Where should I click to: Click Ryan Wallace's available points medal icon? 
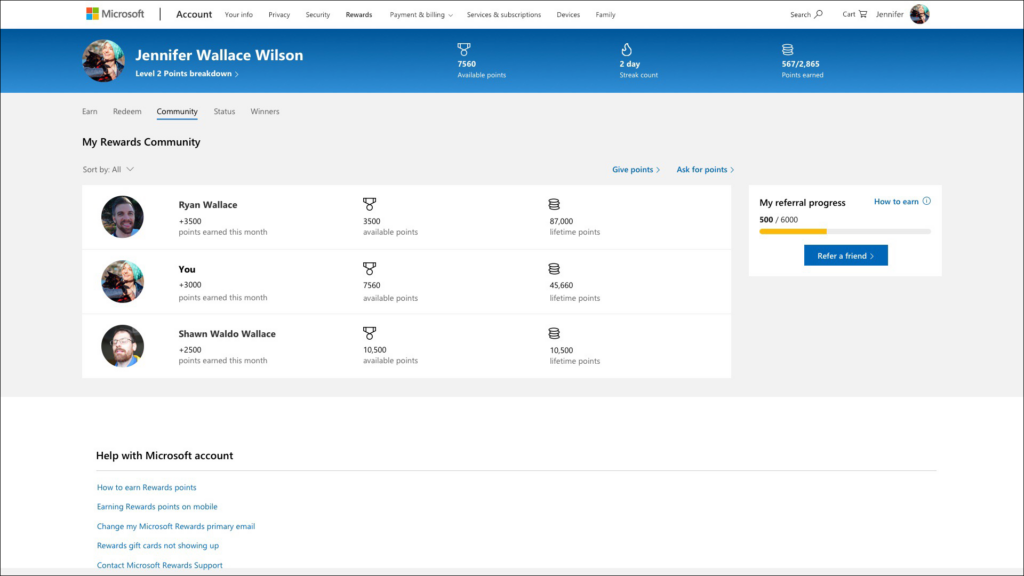point(370,204)
